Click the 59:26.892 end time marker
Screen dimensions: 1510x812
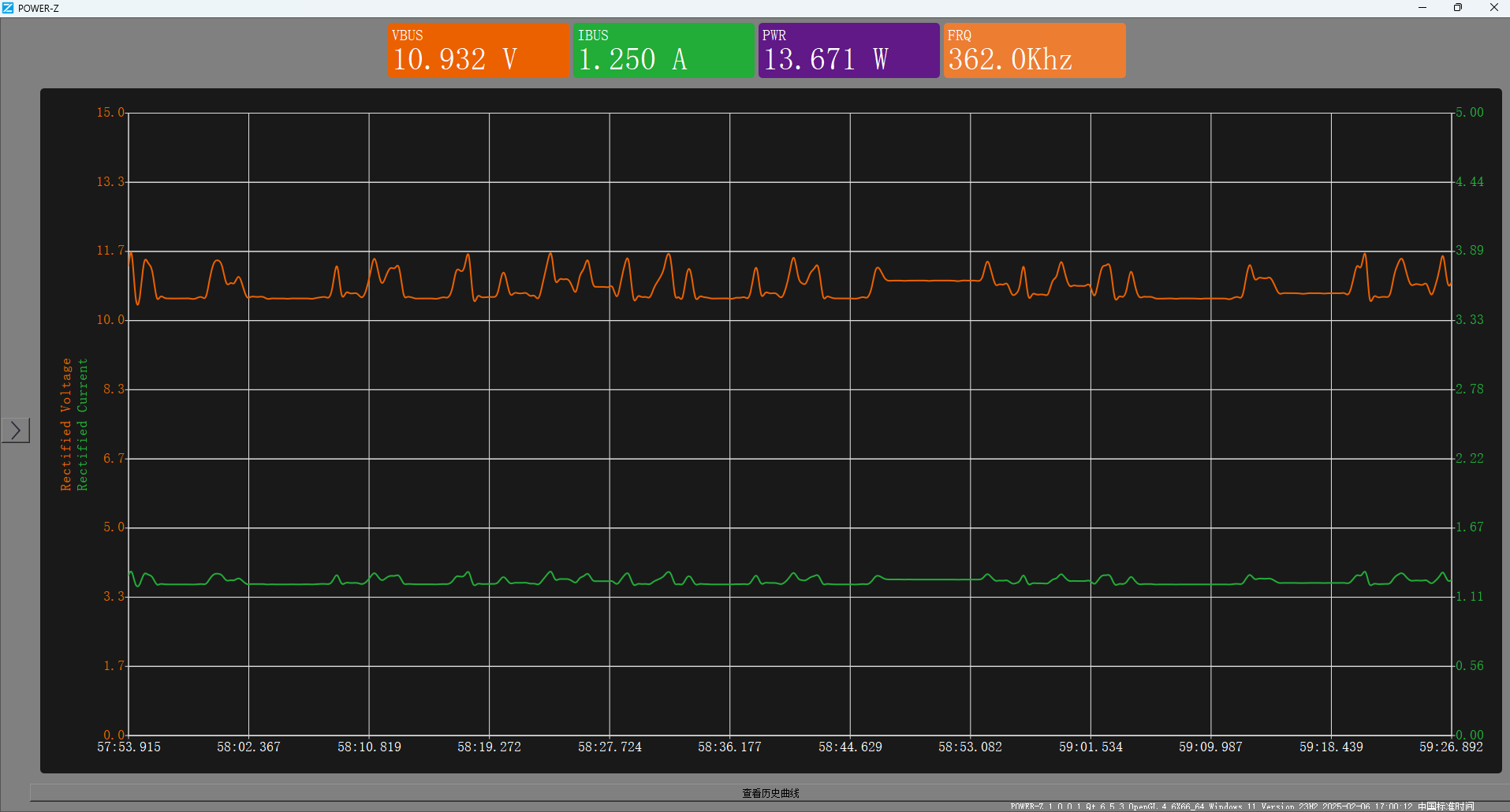coord(1451,747)
